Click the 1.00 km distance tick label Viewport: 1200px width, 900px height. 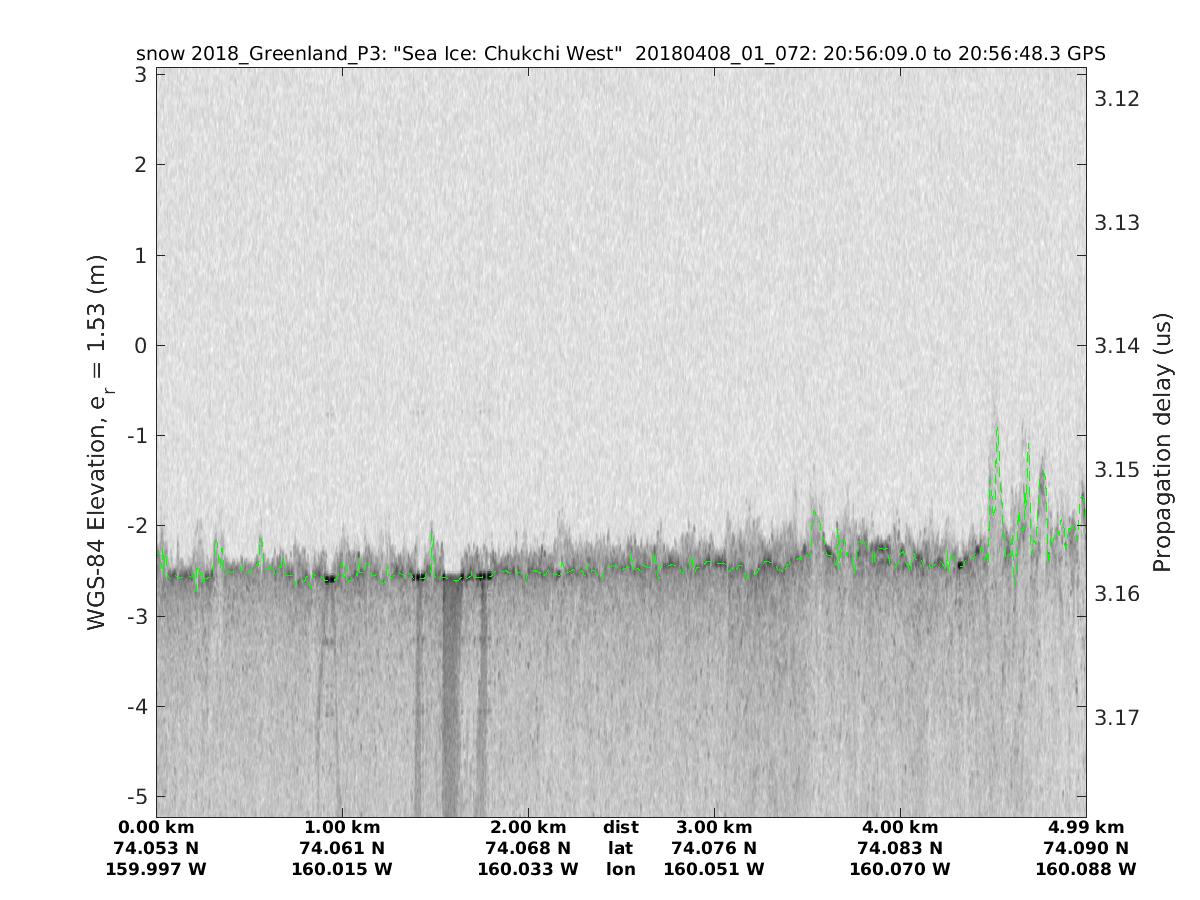click(x=342, y=827)
